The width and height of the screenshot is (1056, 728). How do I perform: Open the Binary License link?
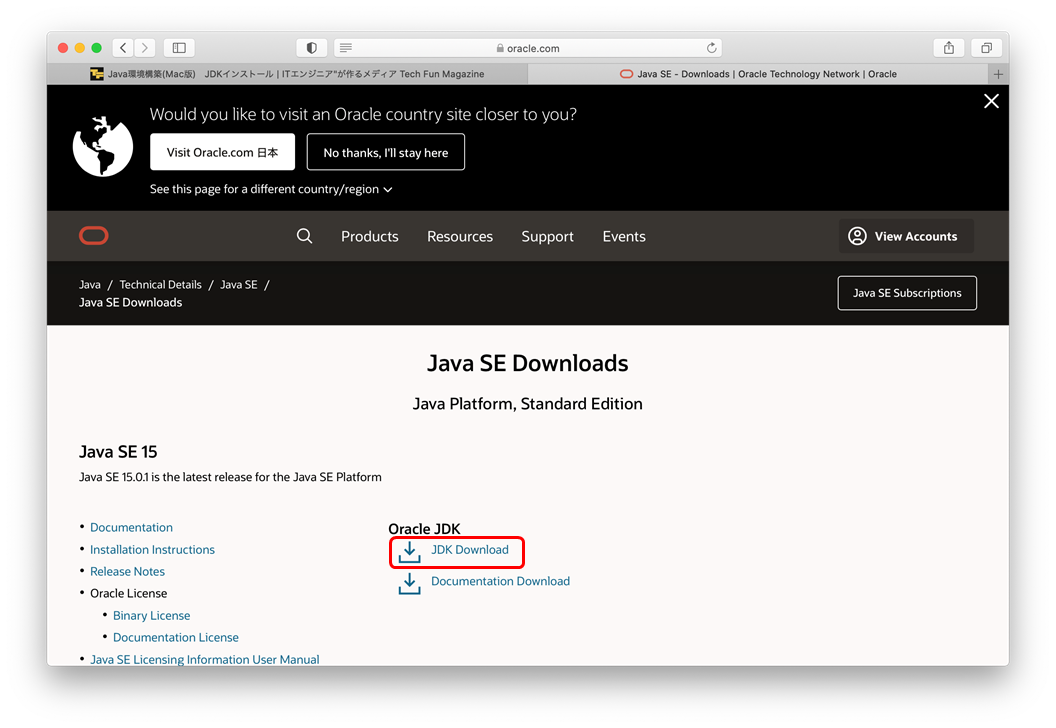pos(152,616)
